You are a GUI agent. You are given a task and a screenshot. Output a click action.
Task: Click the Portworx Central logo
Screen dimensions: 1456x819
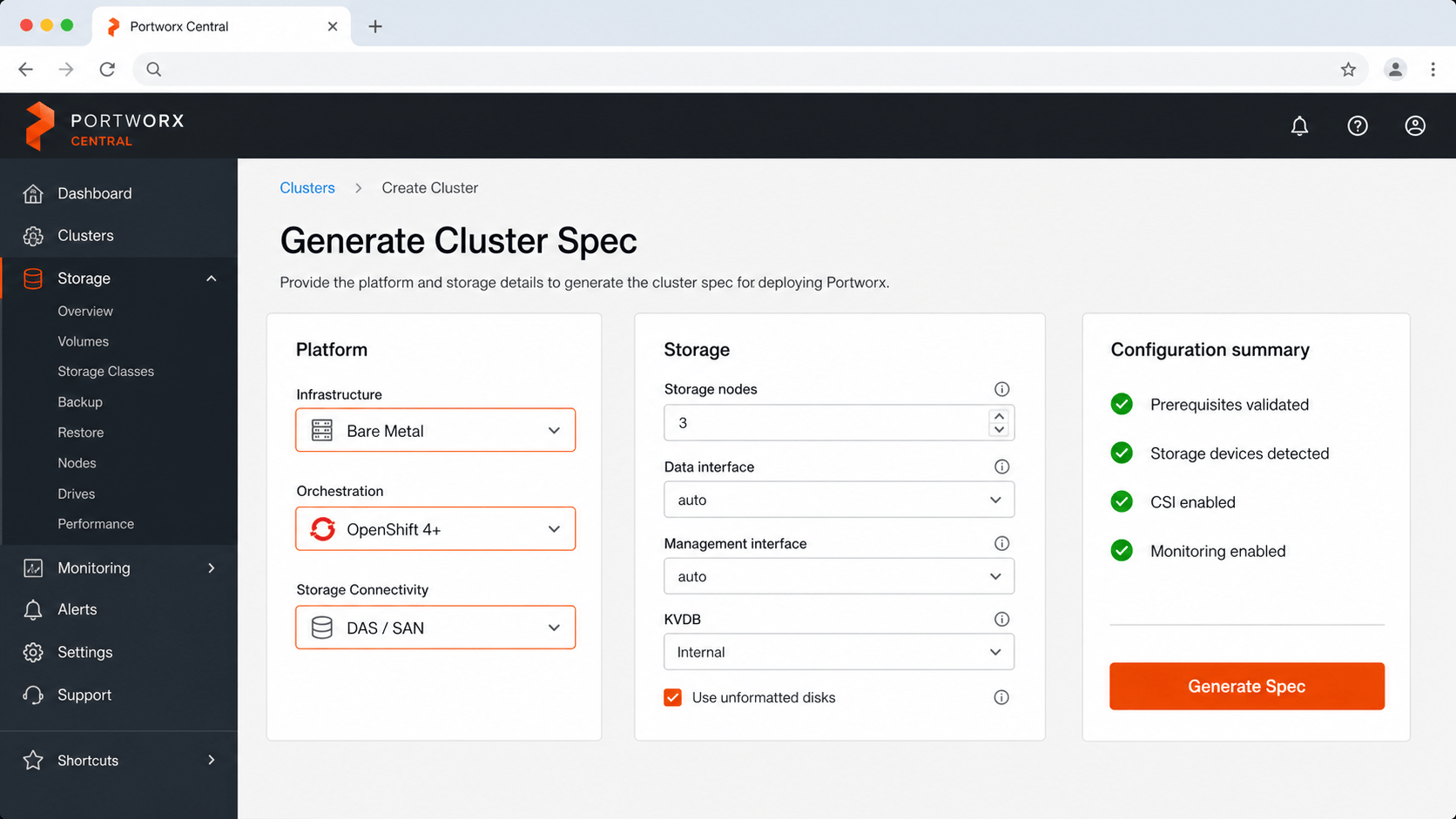coord(104,126)
